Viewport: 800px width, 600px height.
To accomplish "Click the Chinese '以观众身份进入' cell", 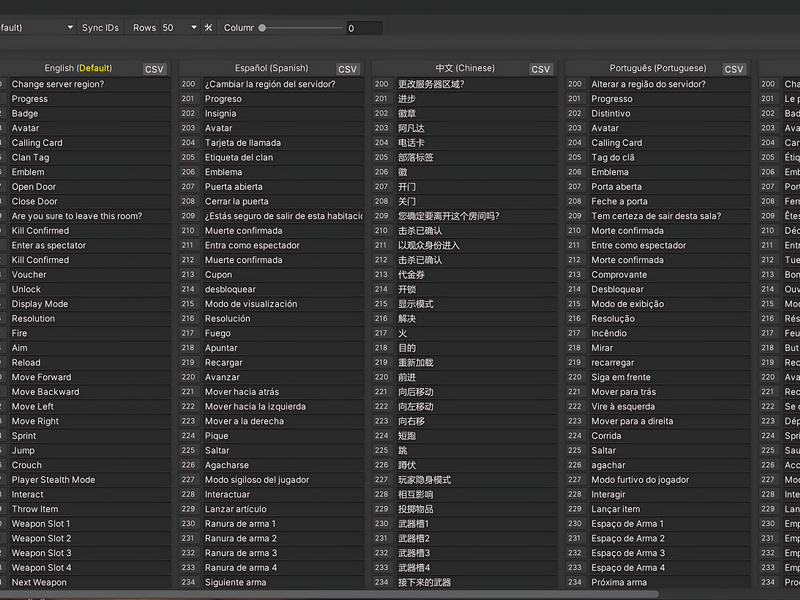I will coord(477,245).
